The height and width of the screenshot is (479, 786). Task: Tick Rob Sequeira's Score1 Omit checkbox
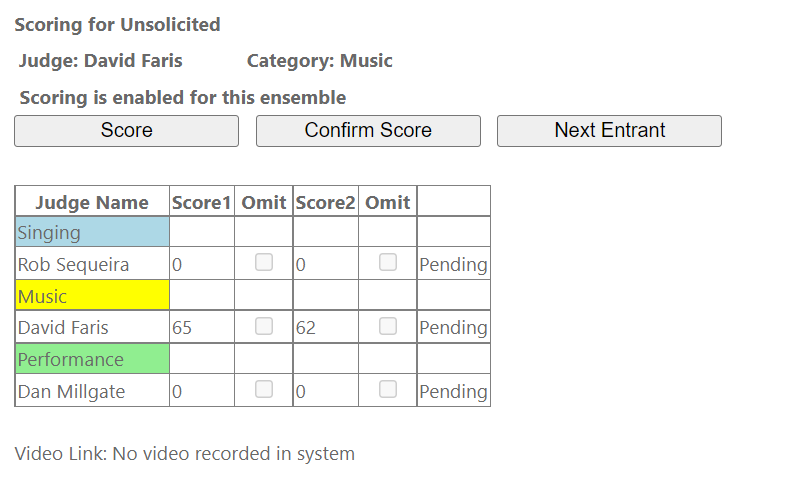pos(264,263)
